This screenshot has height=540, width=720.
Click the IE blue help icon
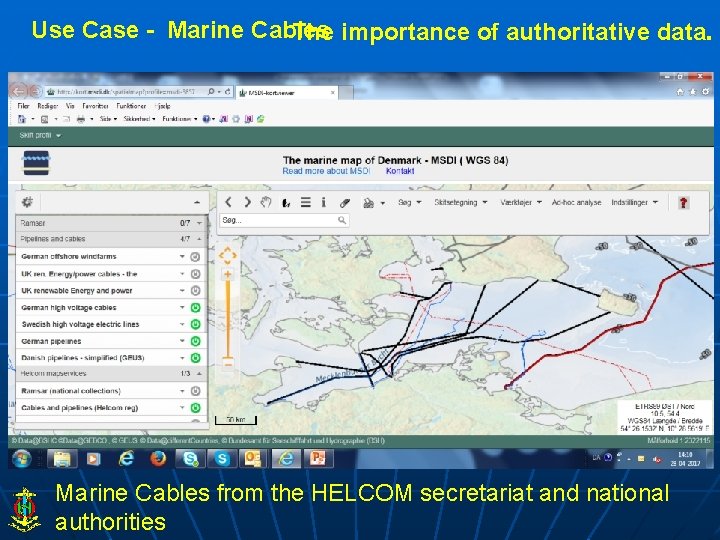click(206, 119)
